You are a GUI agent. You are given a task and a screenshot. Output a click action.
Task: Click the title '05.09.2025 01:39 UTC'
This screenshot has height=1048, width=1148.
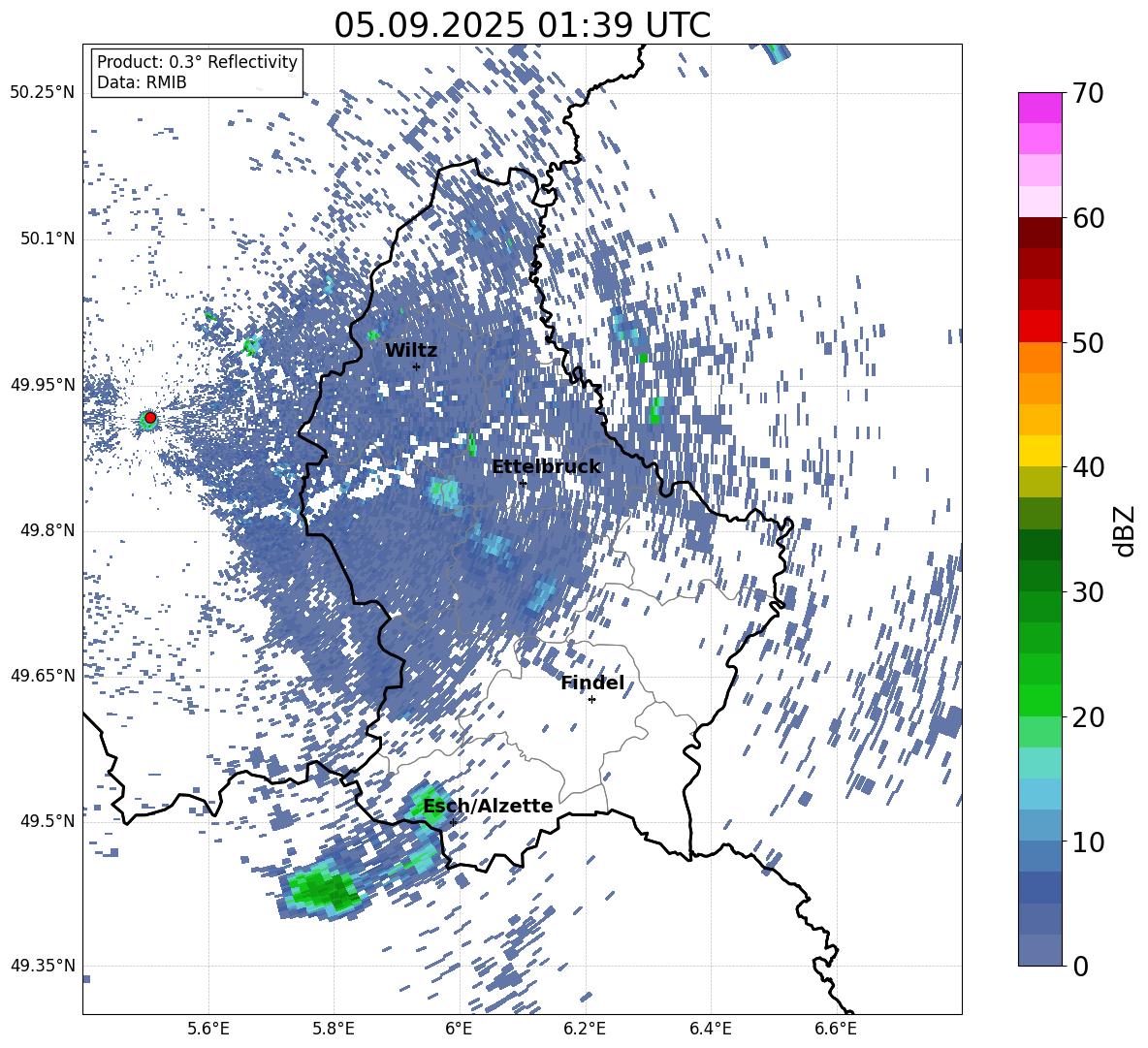[x=522, y=25]
